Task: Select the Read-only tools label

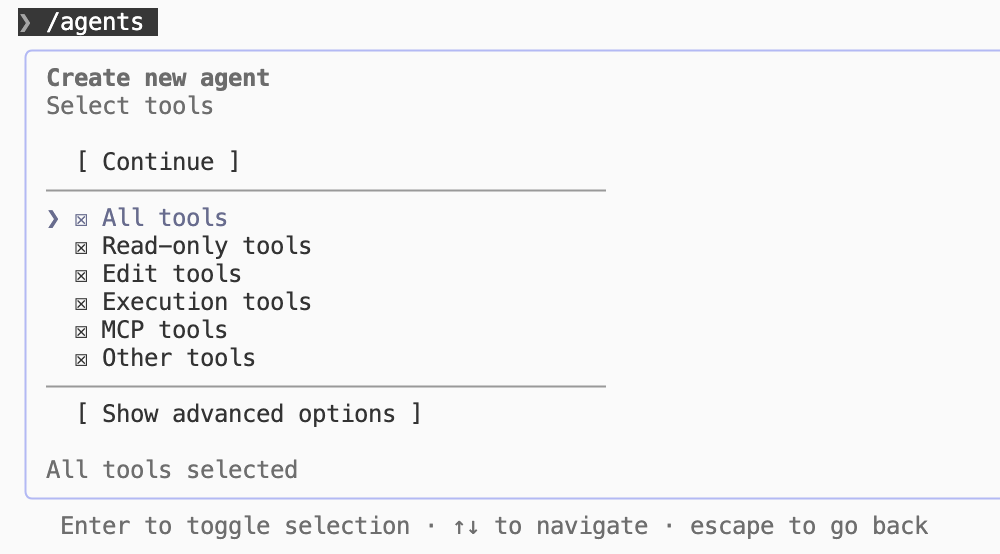Action: point(207,246)
